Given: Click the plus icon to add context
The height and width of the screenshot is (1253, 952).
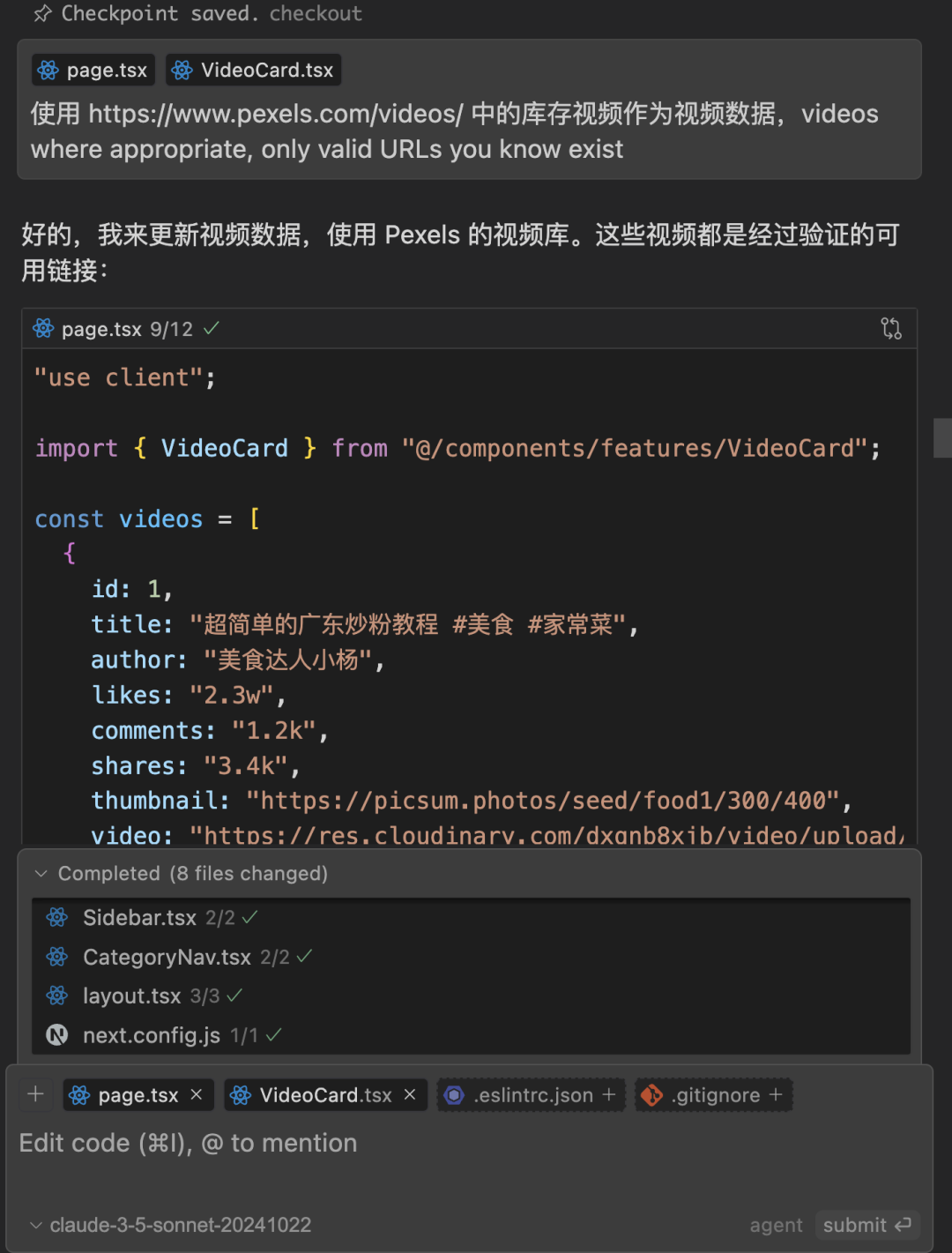Looking at the screenshot, I should (x=35, y=1094).
